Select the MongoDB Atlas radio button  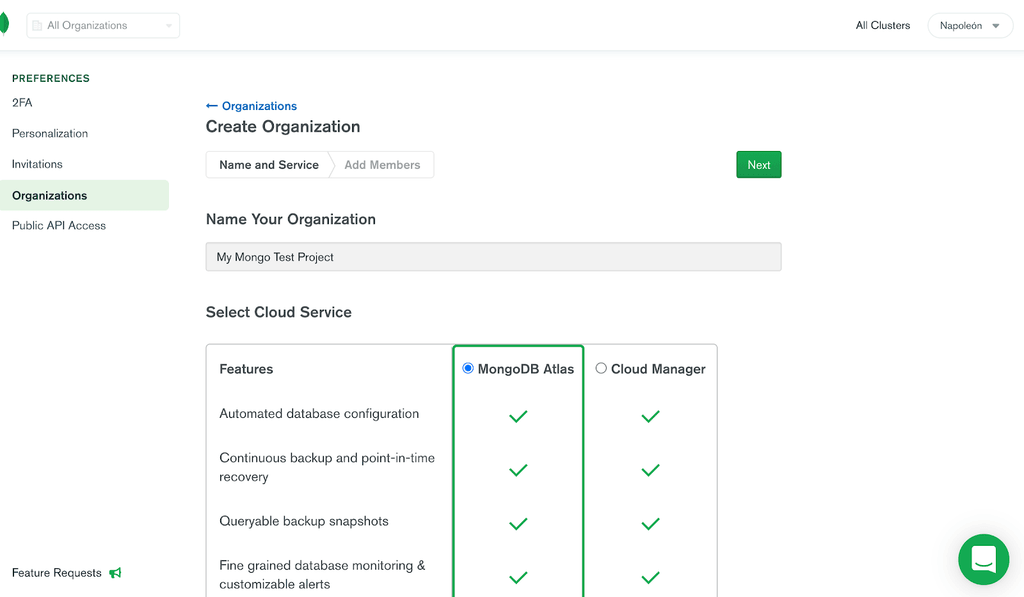click(468, 368)
